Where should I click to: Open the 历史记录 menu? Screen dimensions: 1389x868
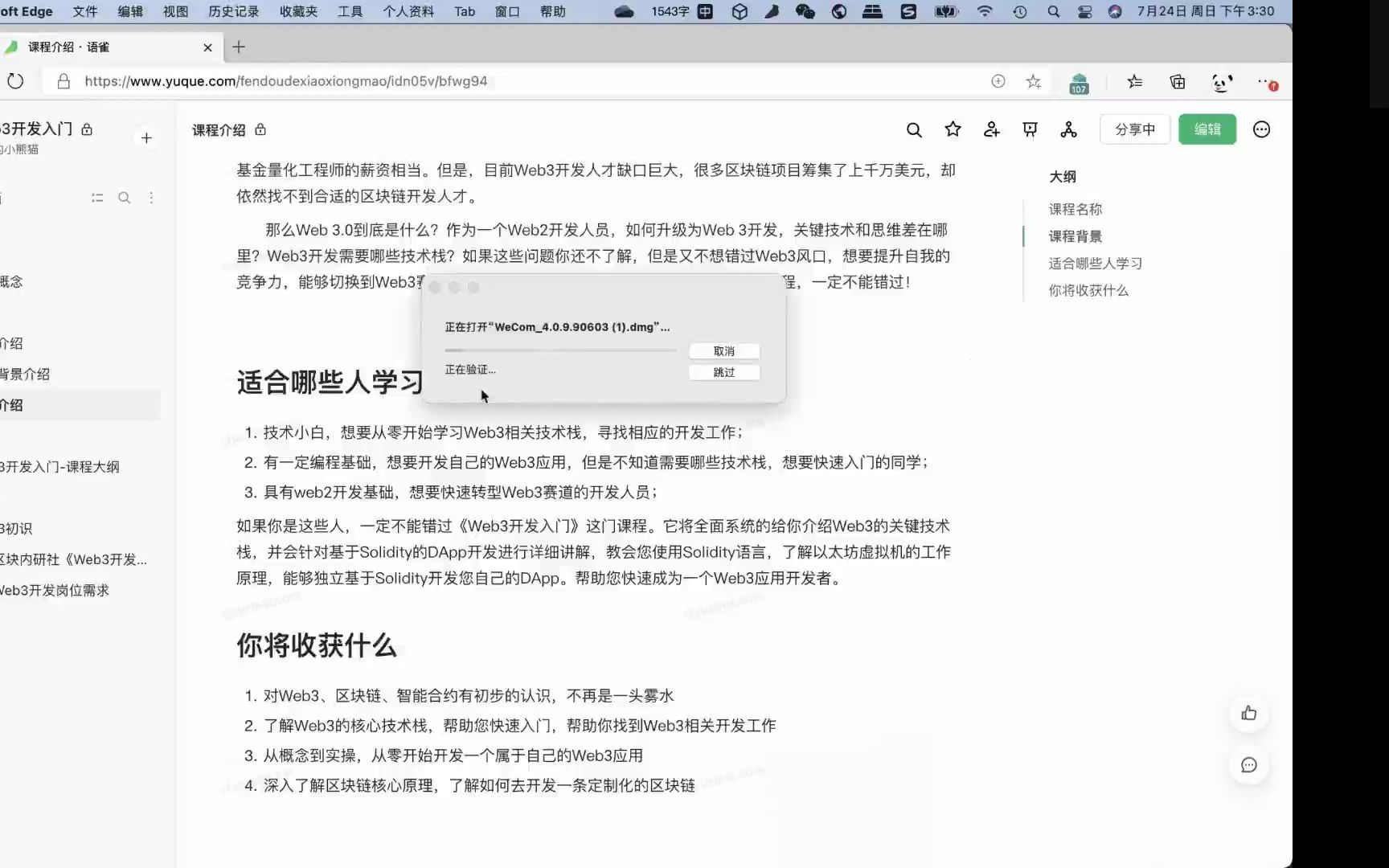click(x=234, y=11)
